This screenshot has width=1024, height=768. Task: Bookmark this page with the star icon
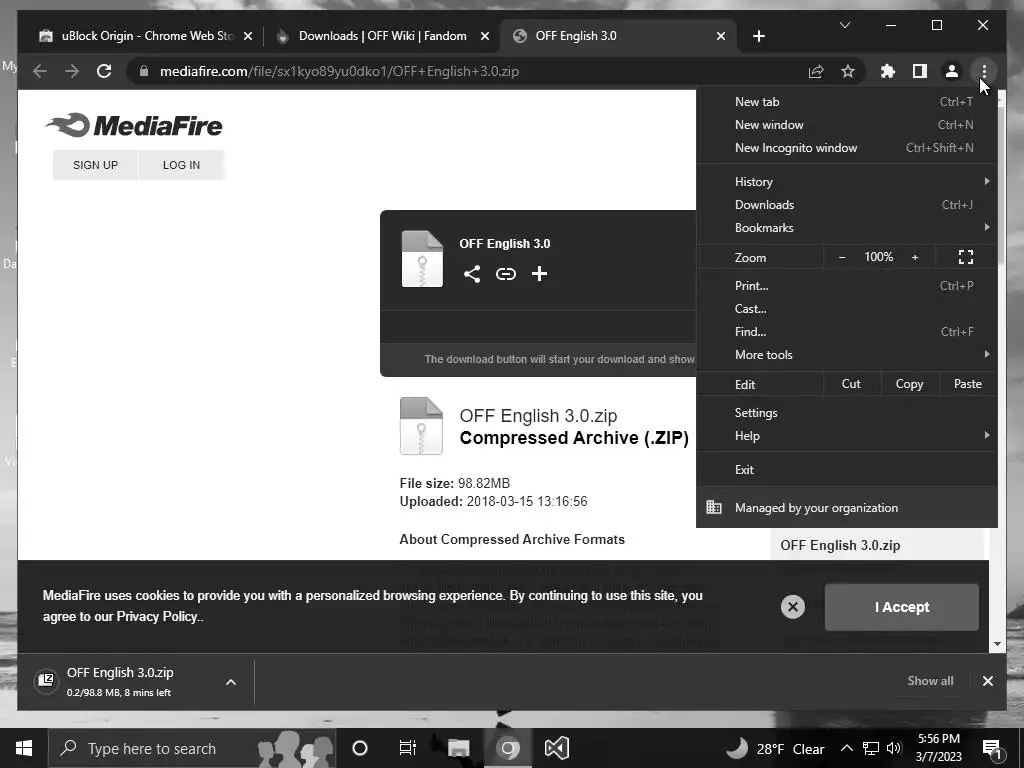point(848,71)
